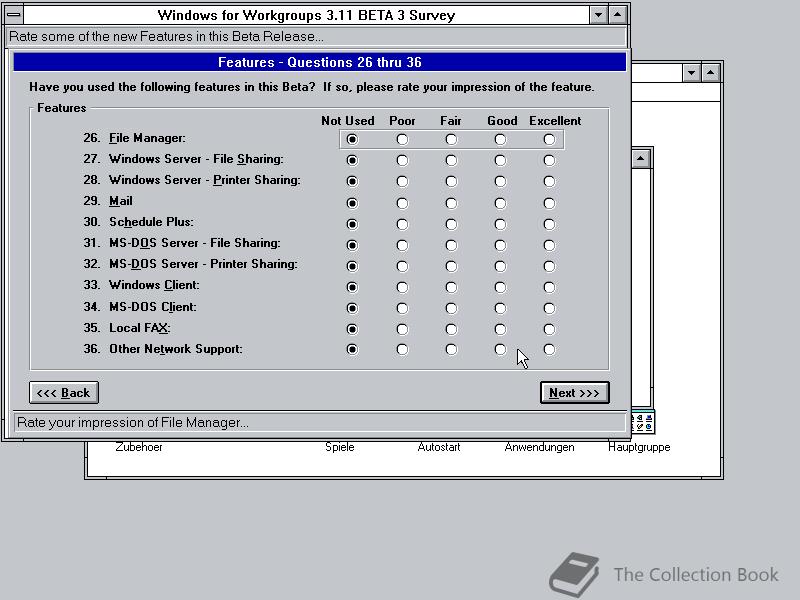Viewport: 800px width, 600px height.
Task: Rate Schedule Plus as Excellent
Action: pos(549,224)
